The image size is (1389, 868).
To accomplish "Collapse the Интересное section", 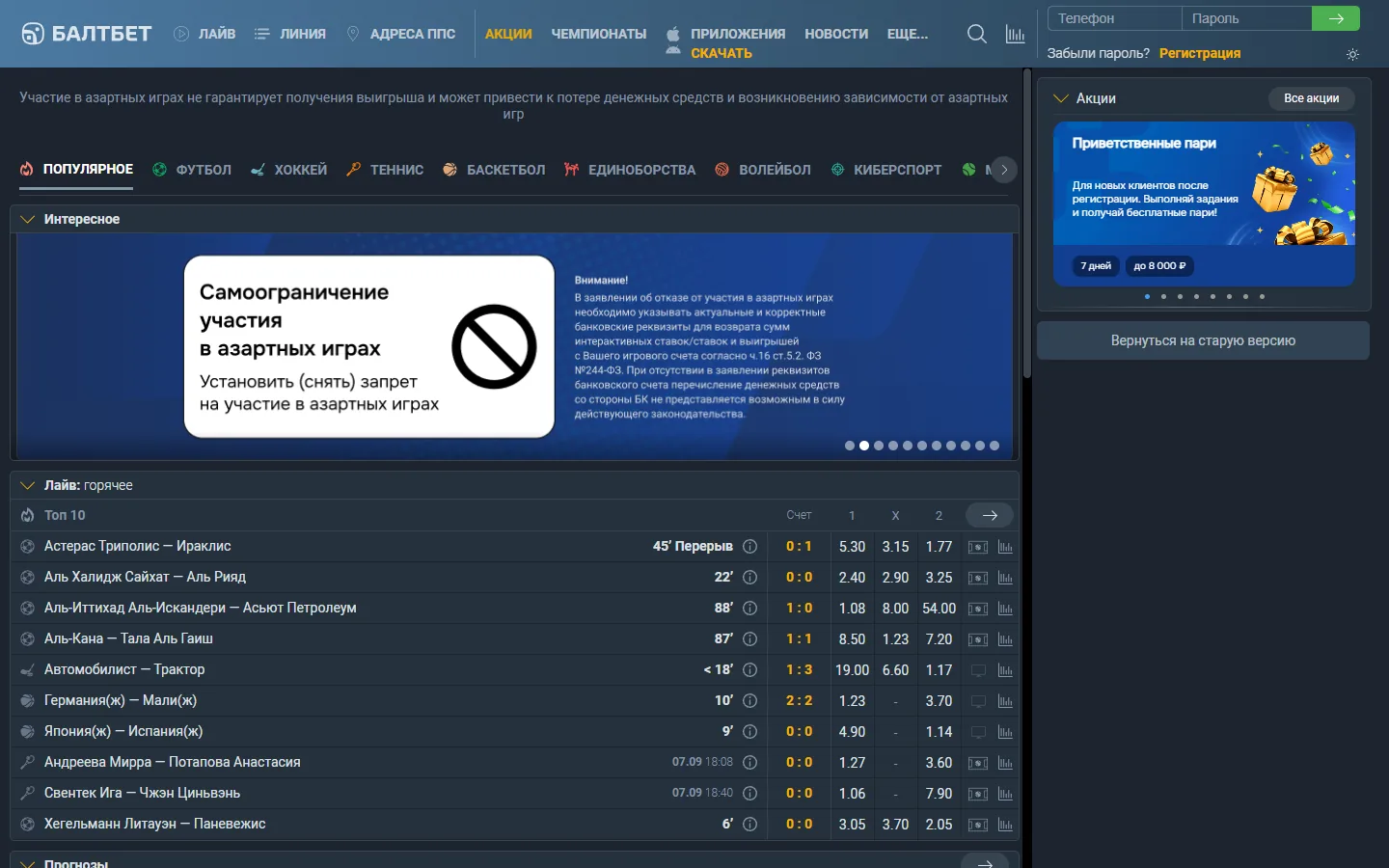I will 27,219.
